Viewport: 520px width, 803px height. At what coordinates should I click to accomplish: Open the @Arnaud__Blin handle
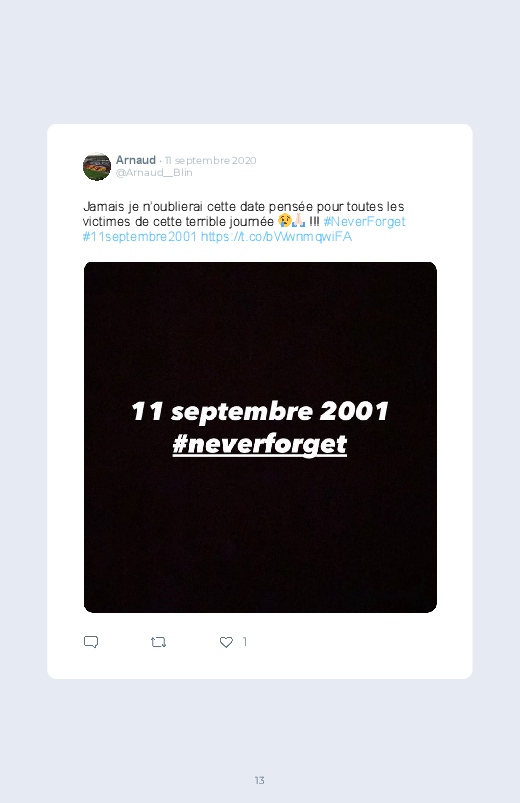click(154, 173)
